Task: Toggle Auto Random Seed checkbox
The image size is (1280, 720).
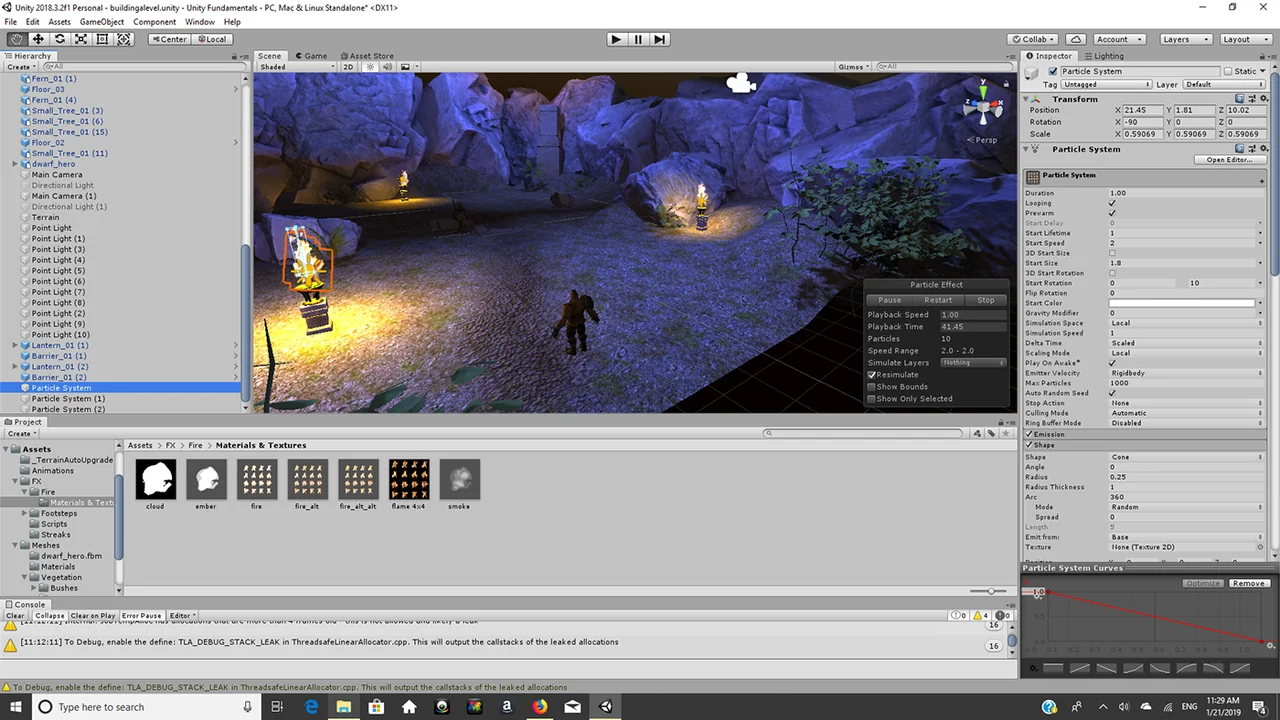Action: 1112,393
